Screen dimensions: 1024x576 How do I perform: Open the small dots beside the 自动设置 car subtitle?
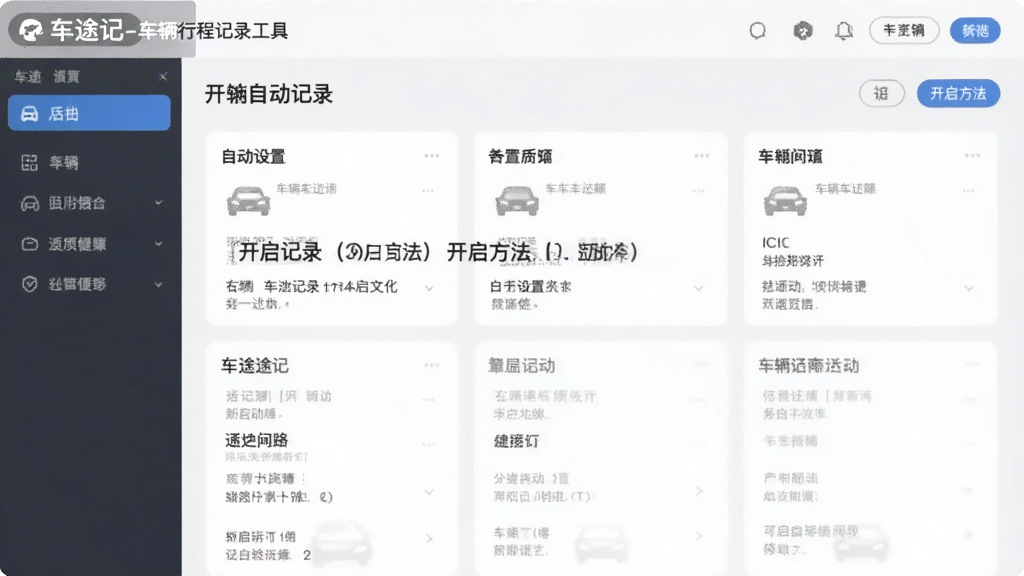coord(428,191)
